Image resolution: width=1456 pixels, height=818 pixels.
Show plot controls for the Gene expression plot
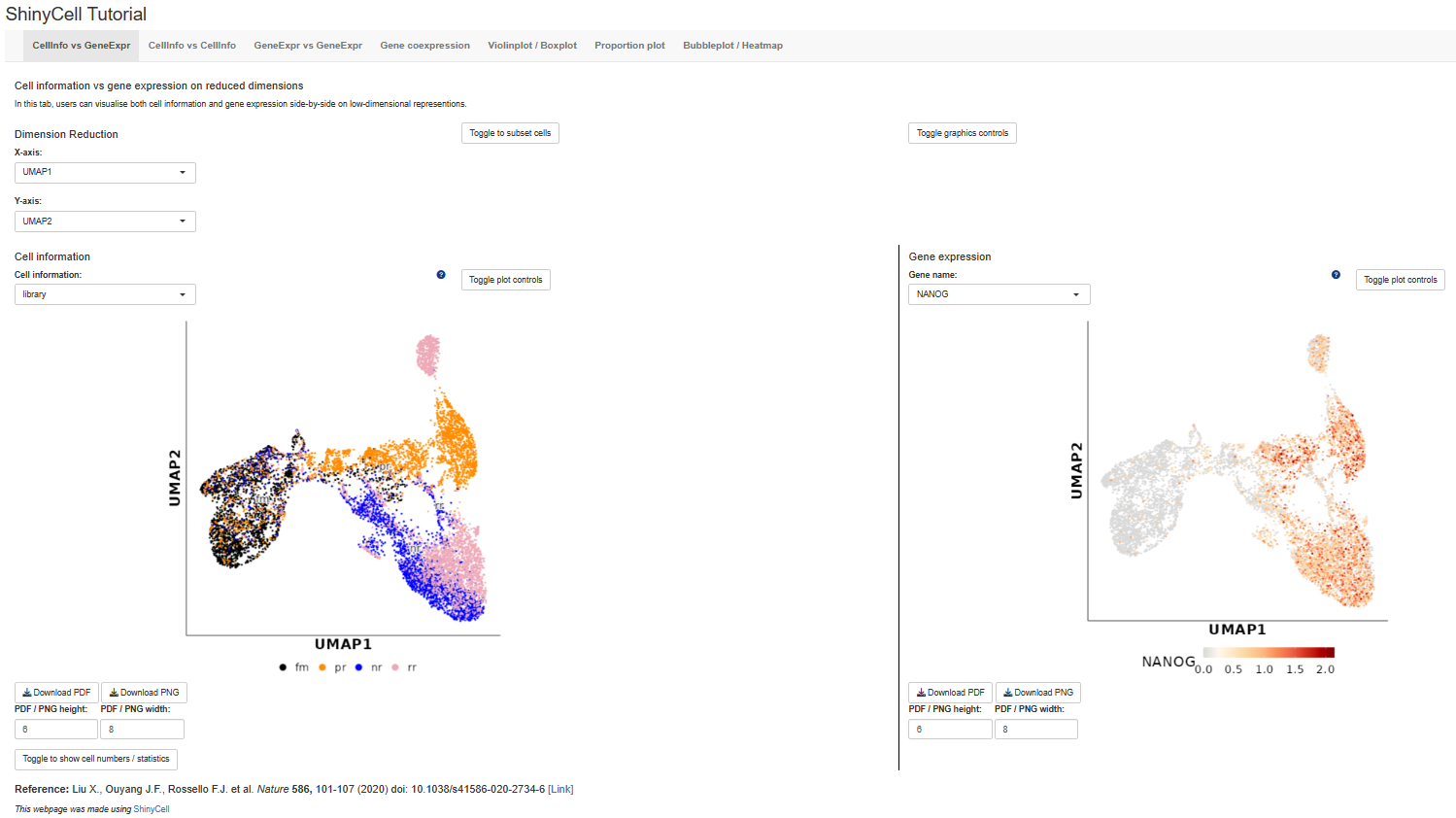click(1400, 280)
